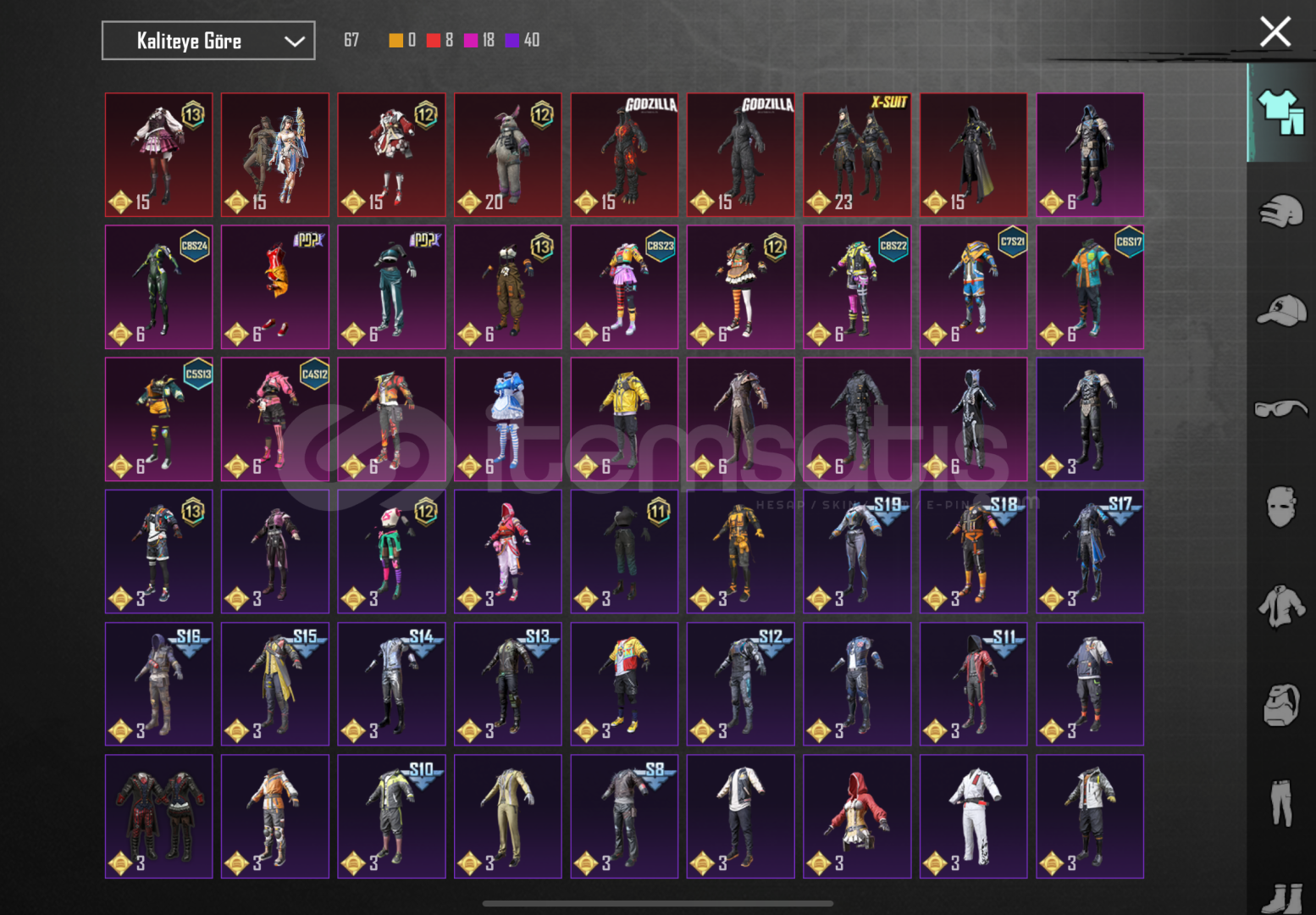The height and width of the screenshot is (915, 1316).
Task: Select the C8S22 neon outfit
Action: (x=857, y=286)
